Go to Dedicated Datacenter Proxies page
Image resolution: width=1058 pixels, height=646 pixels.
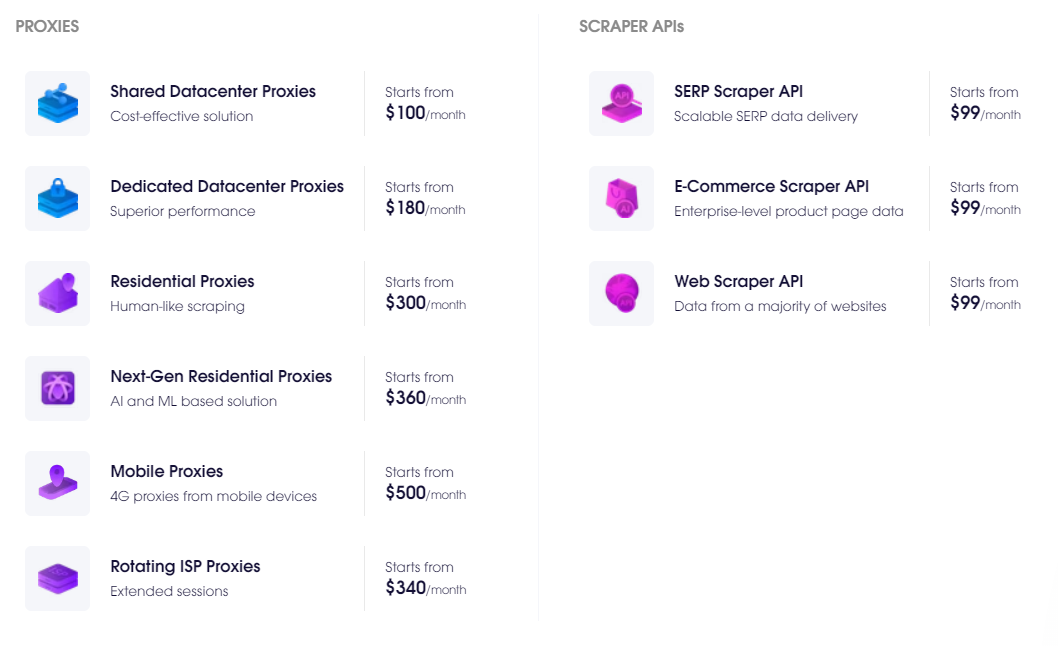tap(227, 186)
